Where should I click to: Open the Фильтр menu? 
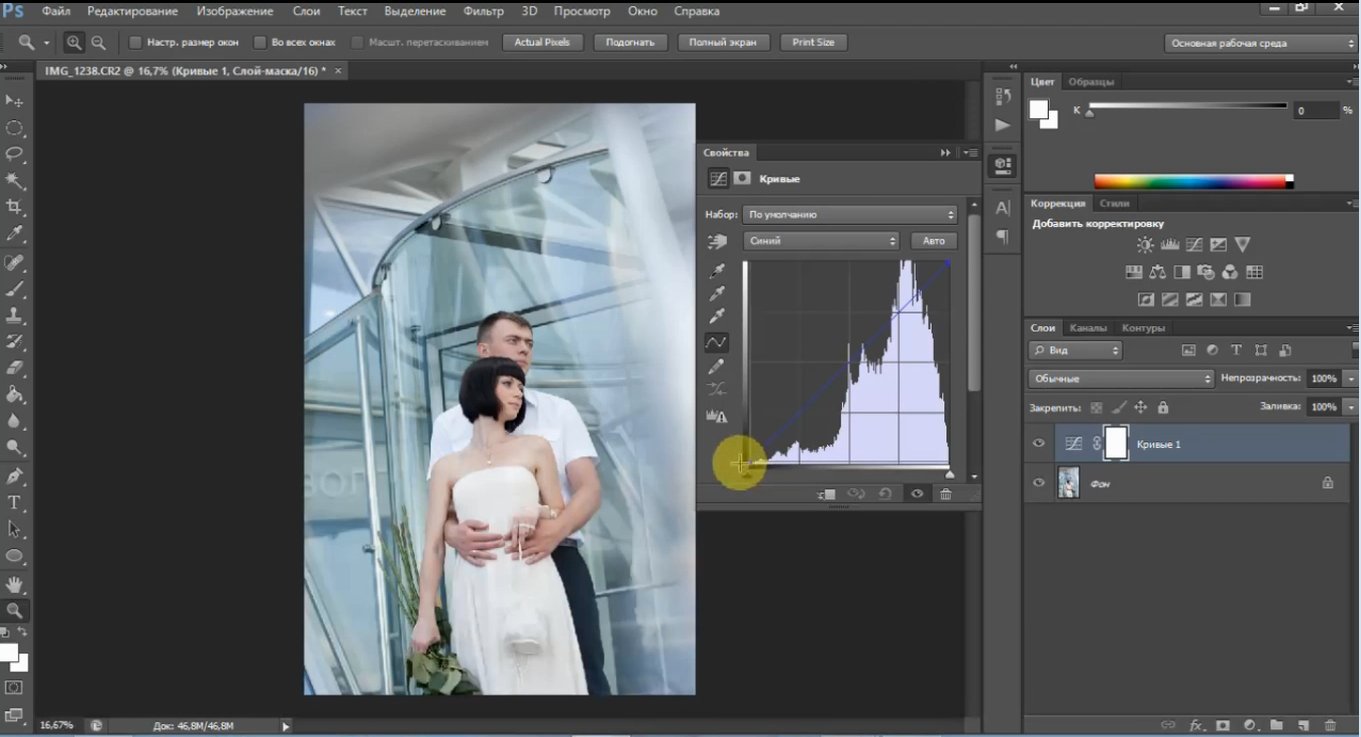point(484,11)
